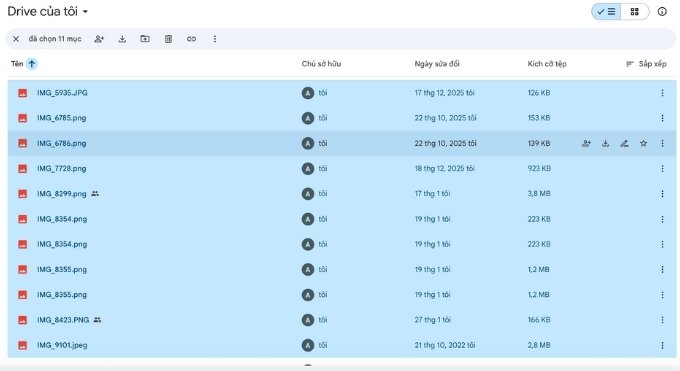Click owner avatar in IMG_8423.PNG row

(x=308, y=320)
